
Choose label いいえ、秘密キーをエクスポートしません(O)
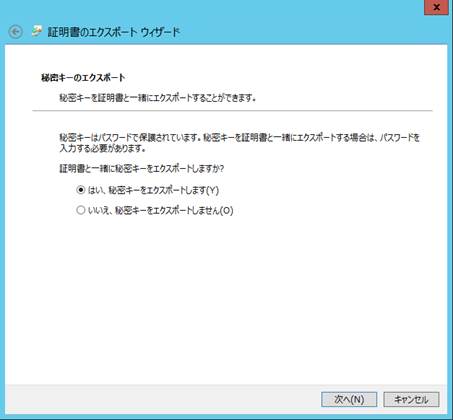click(x=160, y=210)
